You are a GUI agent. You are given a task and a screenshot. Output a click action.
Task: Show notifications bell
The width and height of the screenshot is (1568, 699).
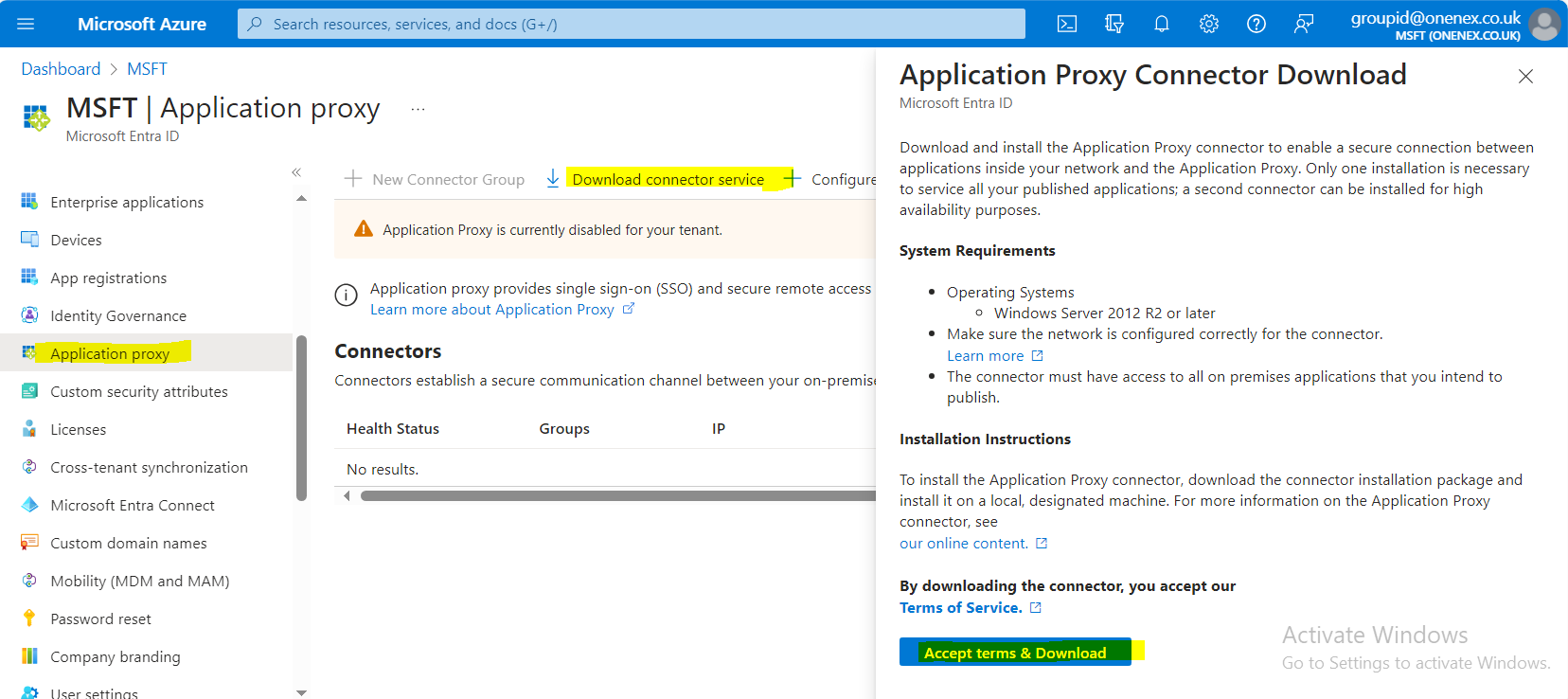1162,24
